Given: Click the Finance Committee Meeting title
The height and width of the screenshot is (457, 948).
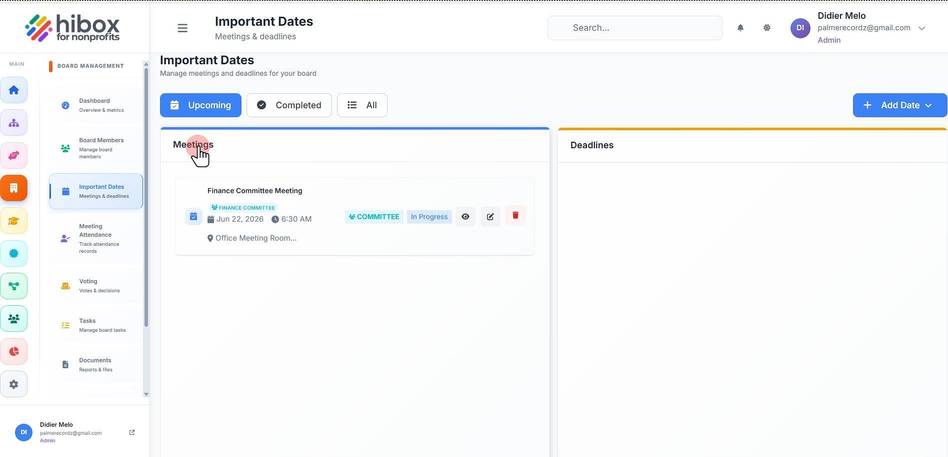Looking at the screenshot, I should pyautogui.click(x=255, y=191).
